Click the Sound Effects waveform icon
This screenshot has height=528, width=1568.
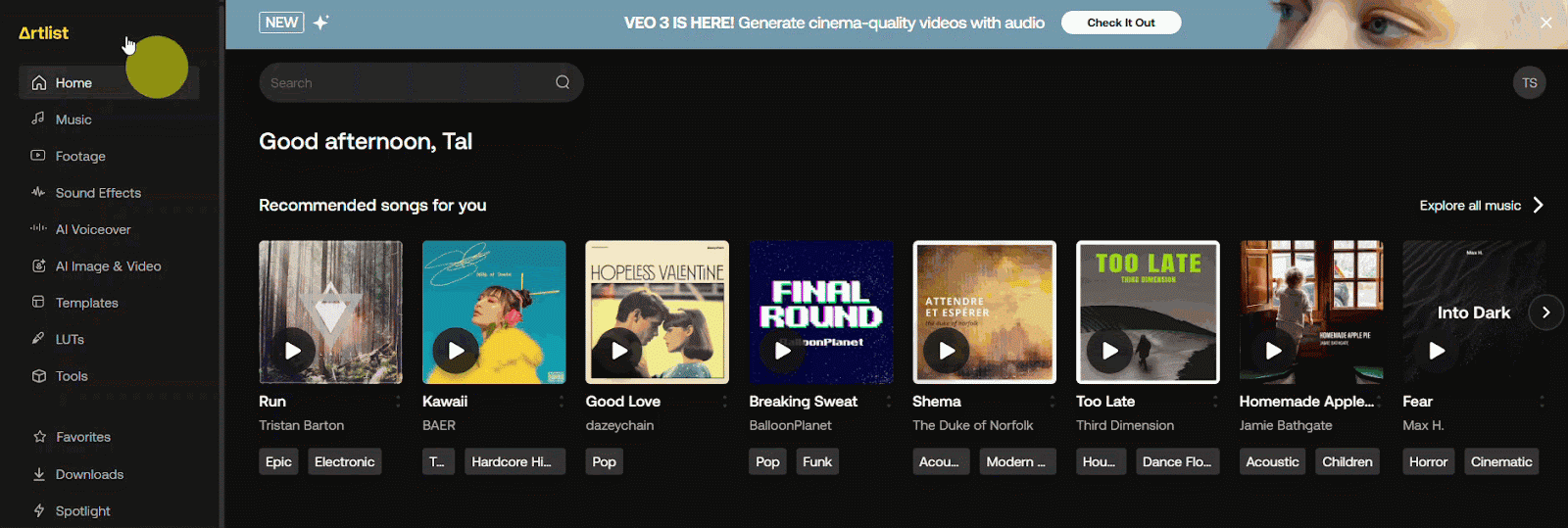tap(38, 192)
